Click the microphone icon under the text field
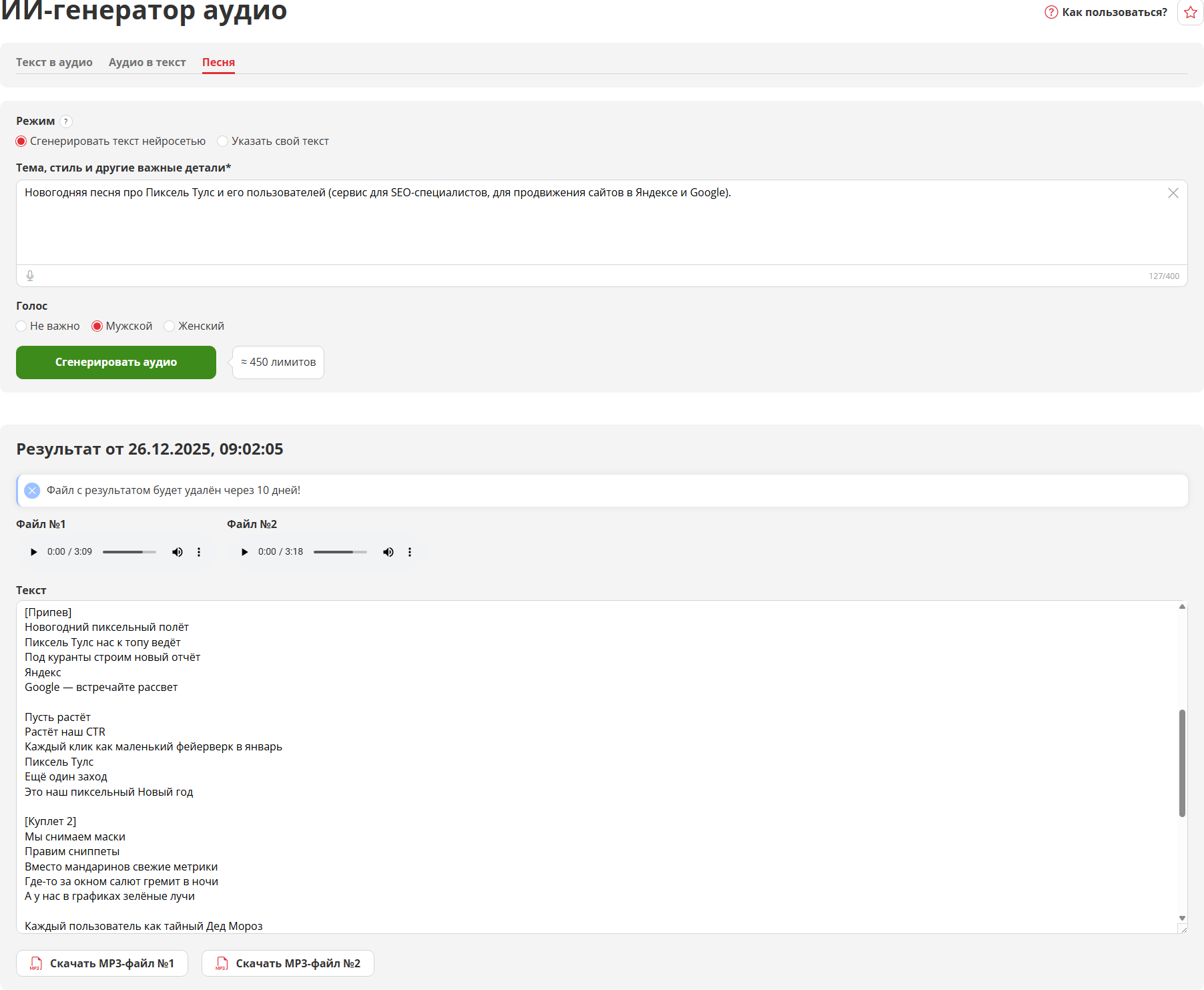The image size is (1204, 990). 30,276
